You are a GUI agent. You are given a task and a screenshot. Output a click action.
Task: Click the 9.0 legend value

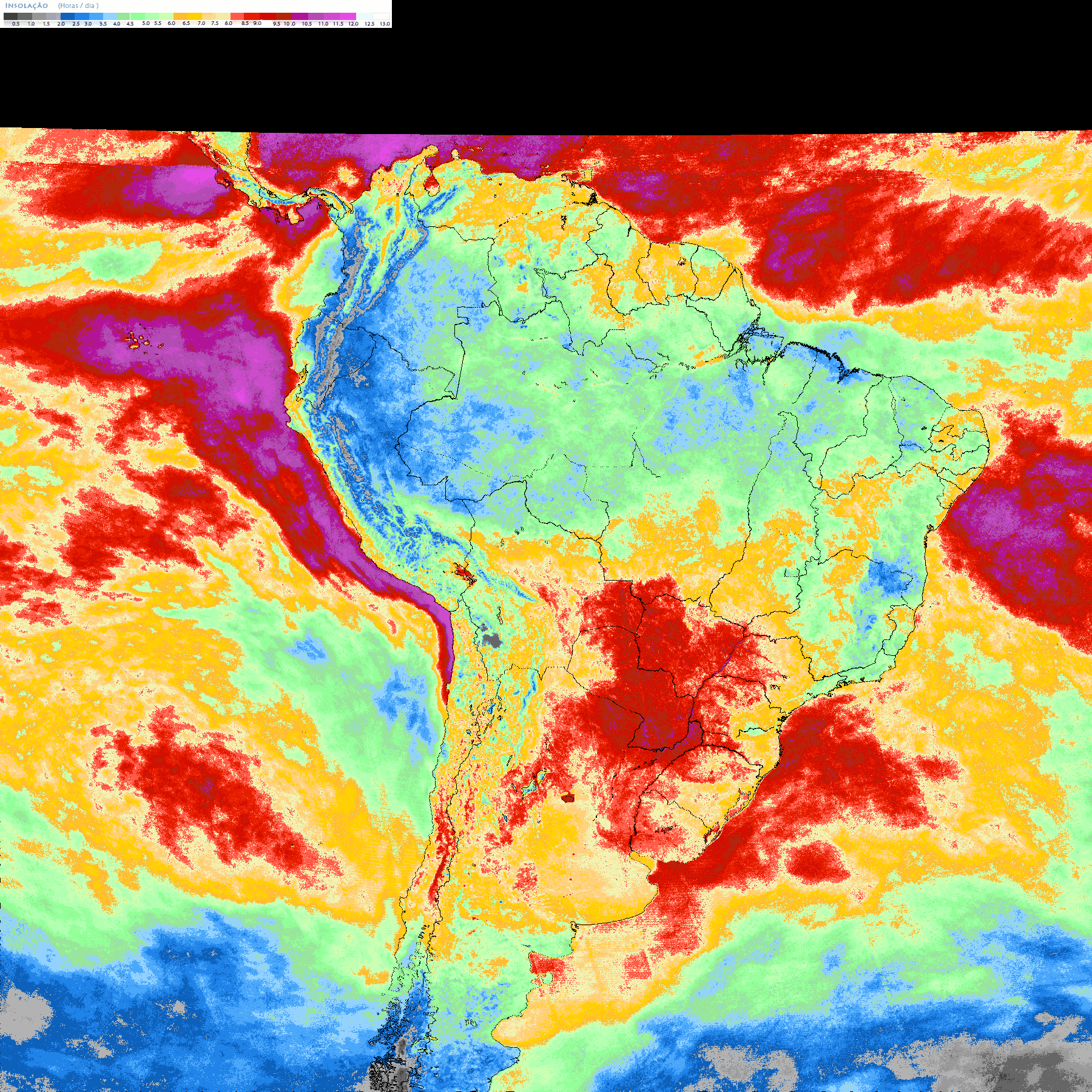pyautogui.click(x=257, y=23)
